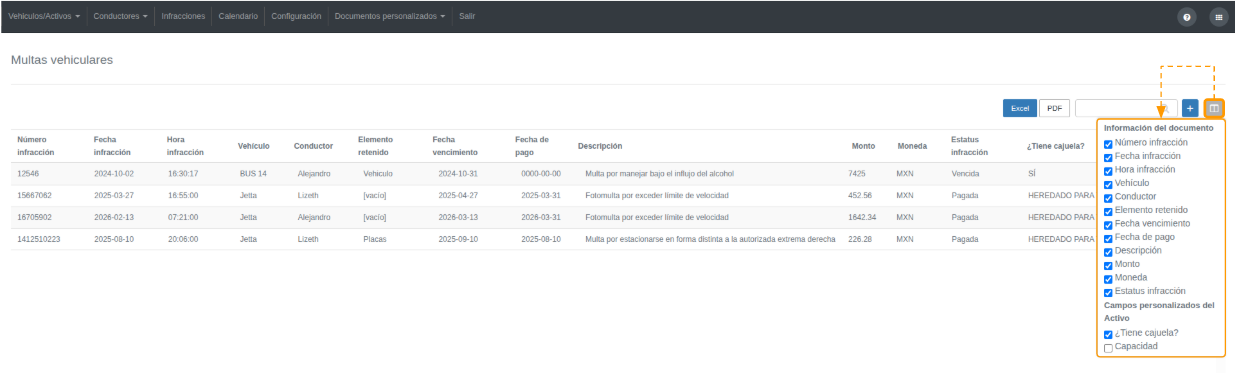Uncheck Monto column checkbox

click(1108, 265)
